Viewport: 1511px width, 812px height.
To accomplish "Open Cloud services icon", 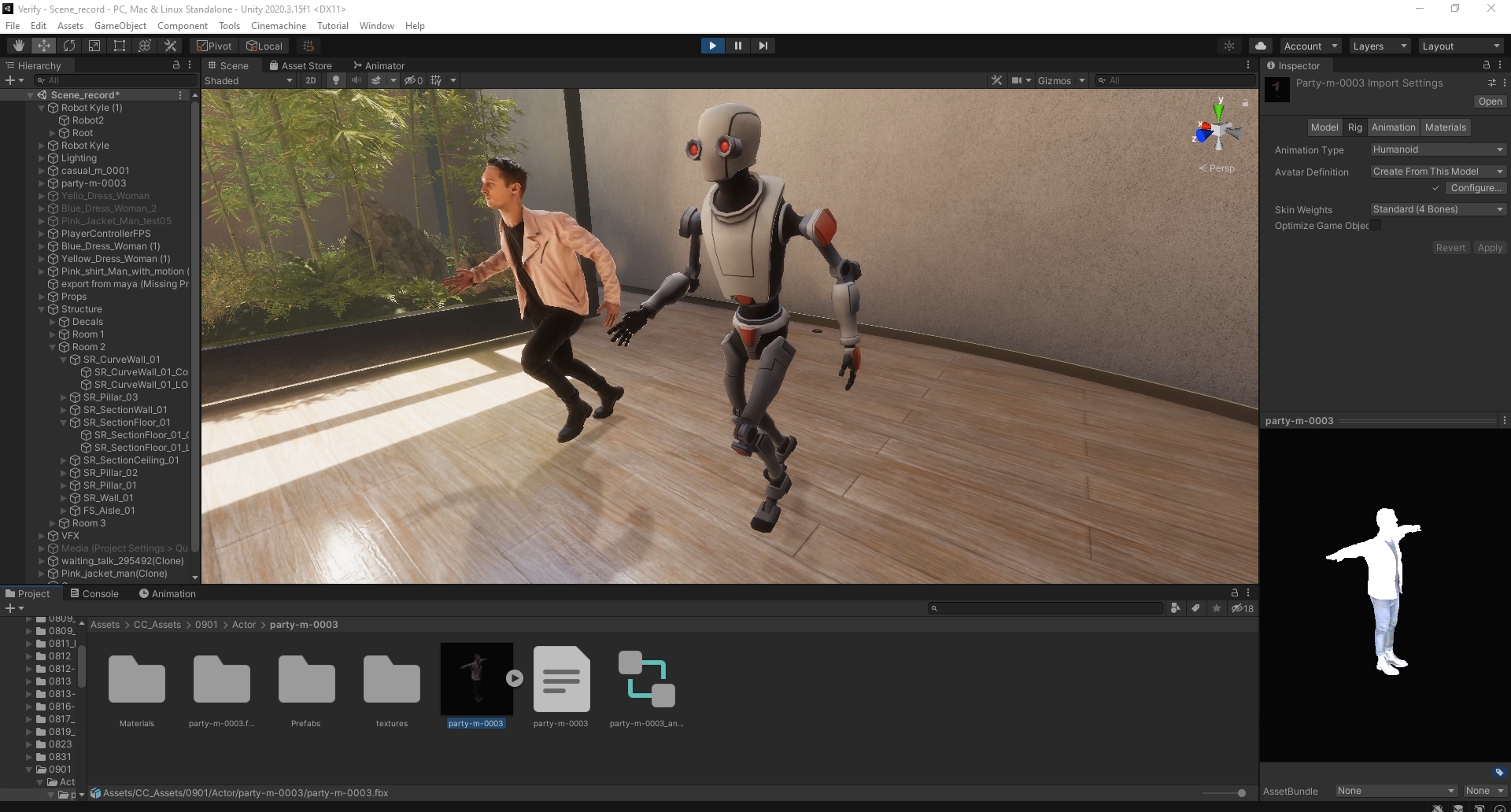I will (x=1261, y=46).
